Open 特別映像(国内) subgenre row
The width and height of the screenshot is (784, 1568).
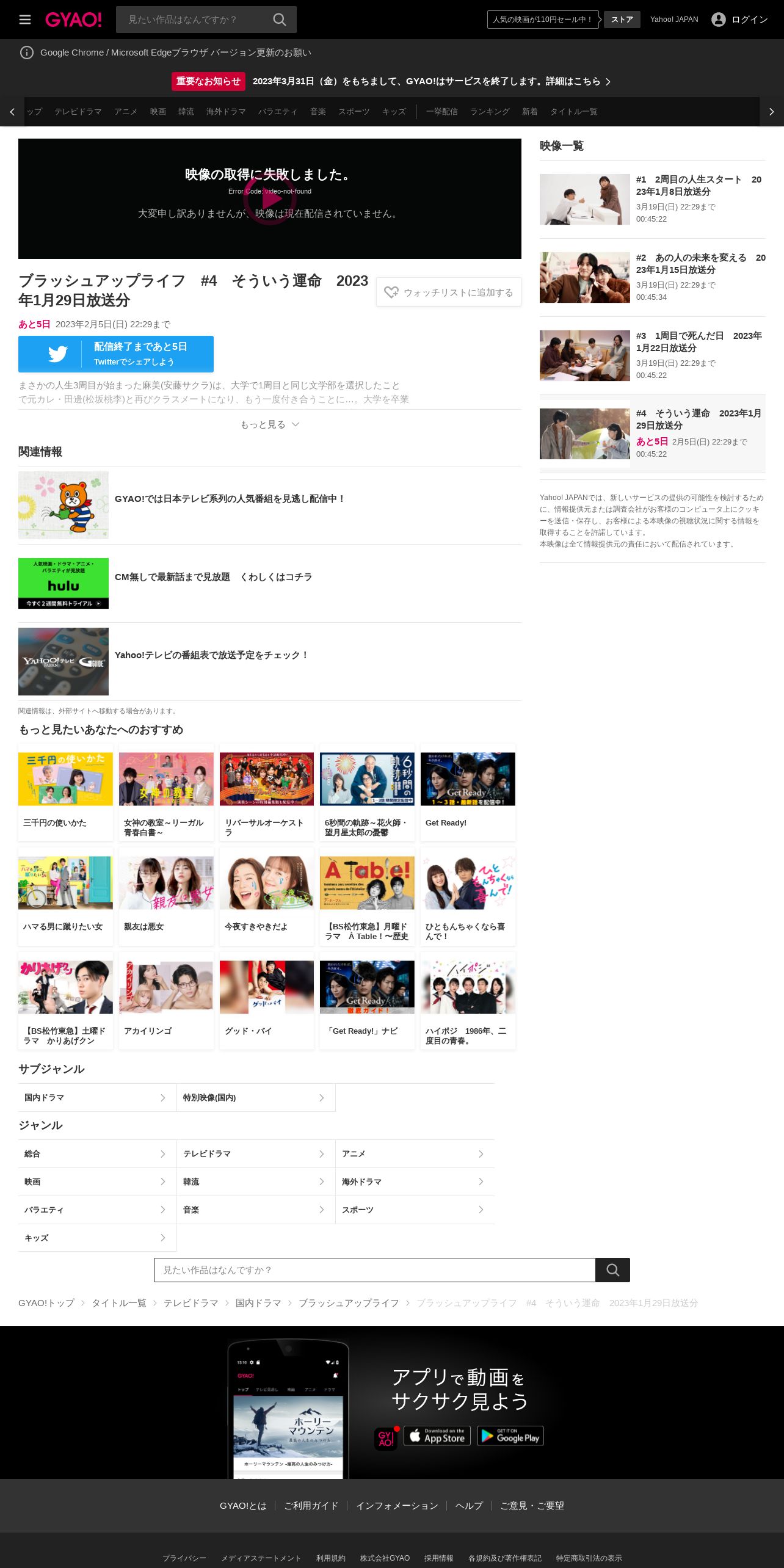click(256, 1097)
